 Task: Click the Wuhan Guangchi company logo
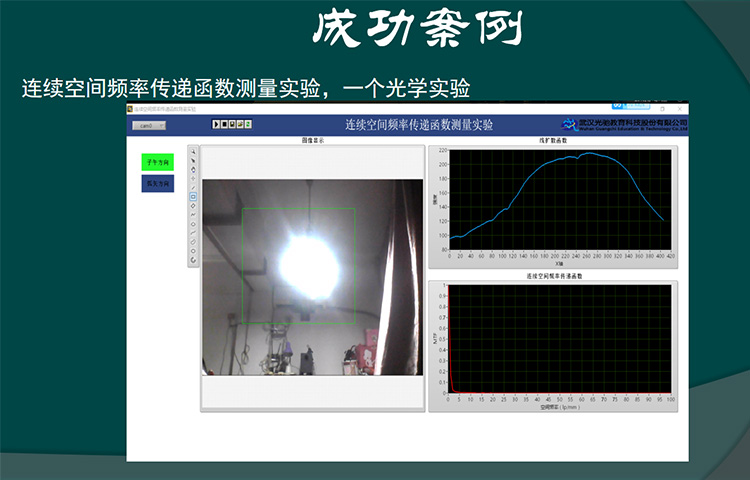pos(624,125)
